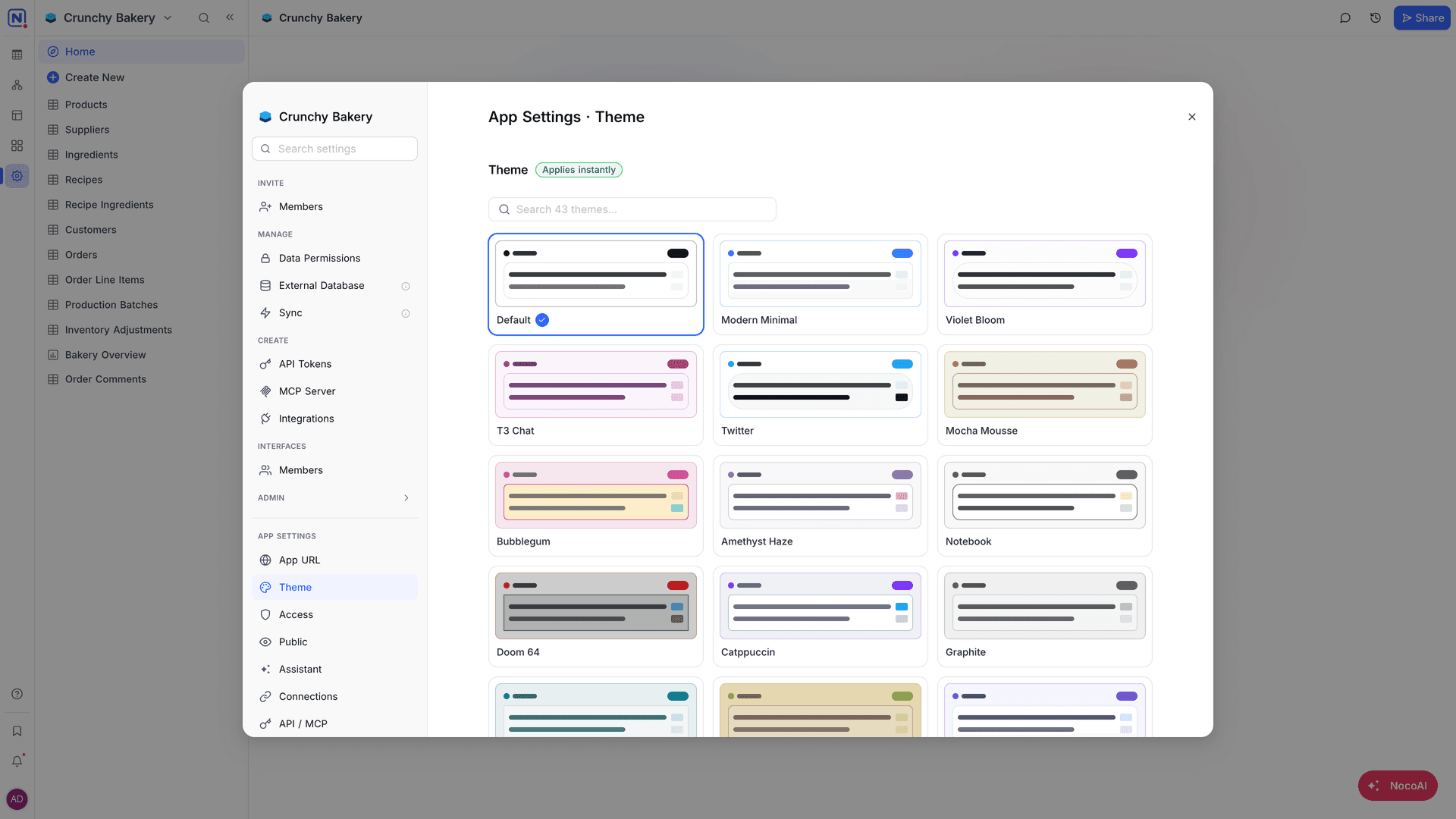Open notifications bell icon

17,761
